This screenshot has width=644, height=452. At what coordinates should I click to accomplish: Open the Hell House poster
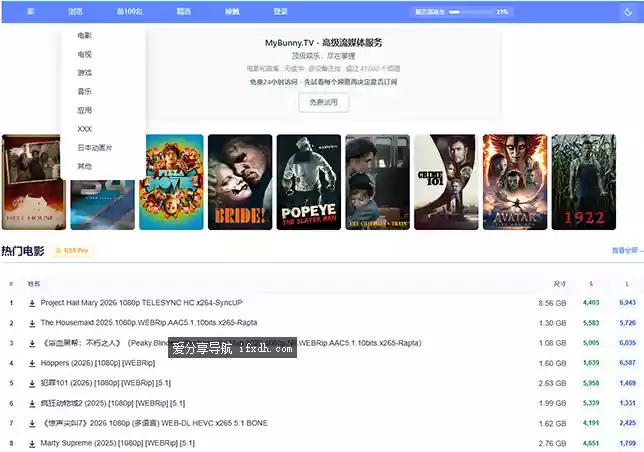[34, 182]
